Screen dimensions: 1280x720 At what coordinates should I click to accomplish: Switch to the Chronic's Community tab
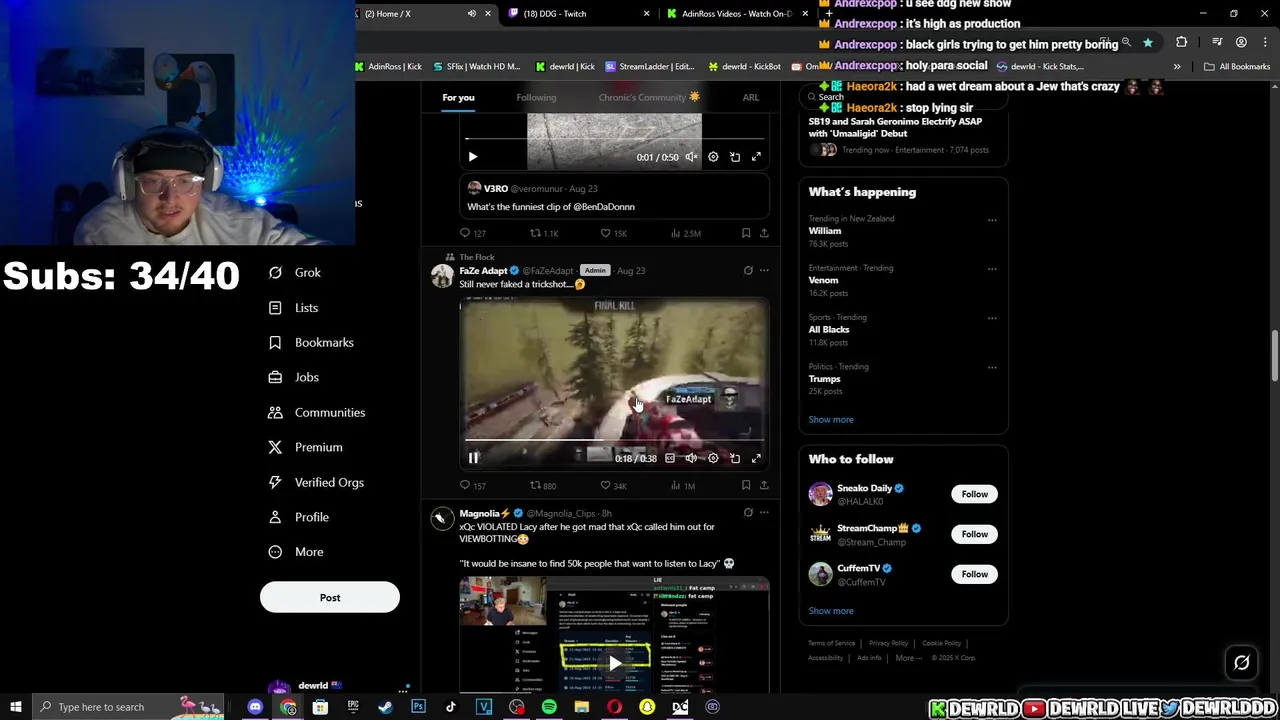(649, 97)
